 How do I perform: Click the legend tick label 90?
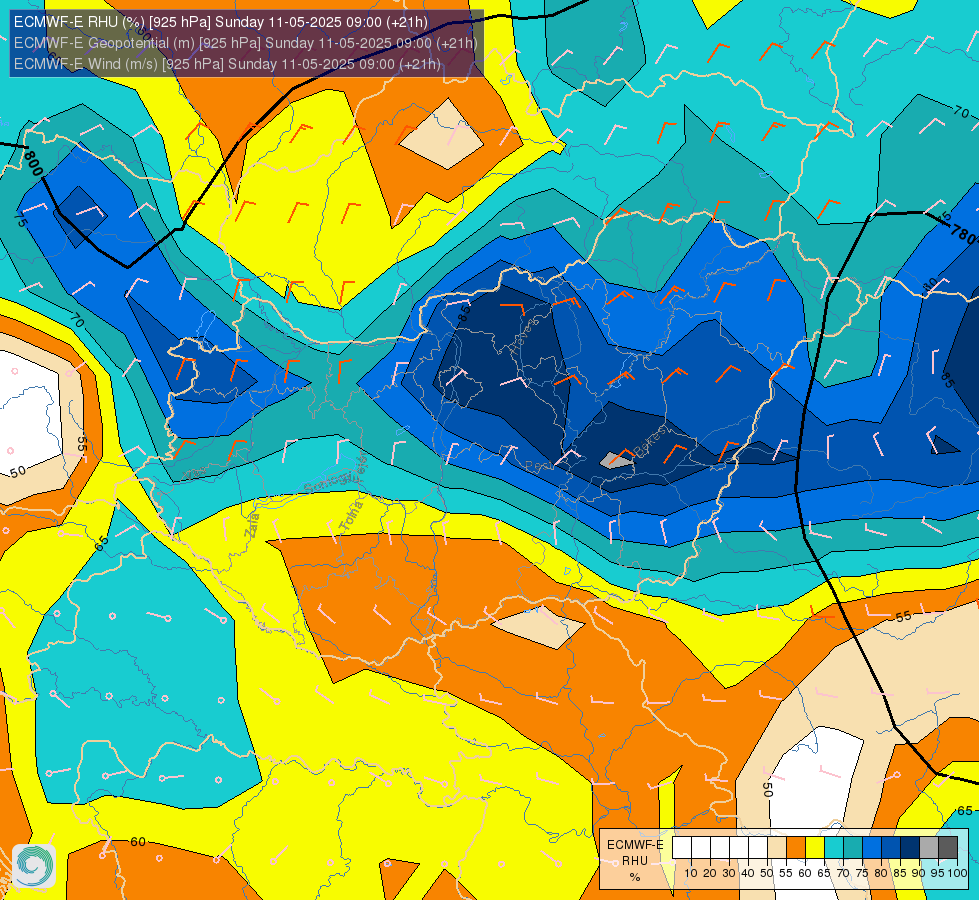(918, 873)
